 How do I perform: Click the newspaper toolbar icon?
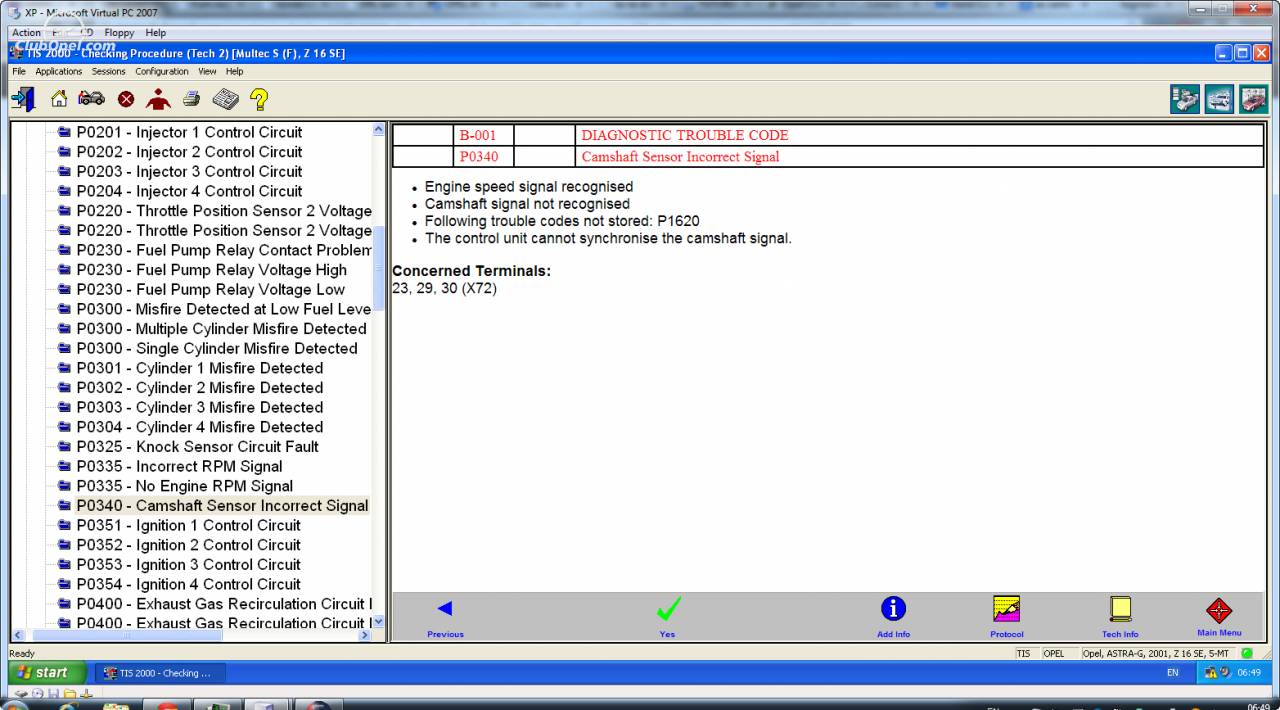tap(225, 99)
